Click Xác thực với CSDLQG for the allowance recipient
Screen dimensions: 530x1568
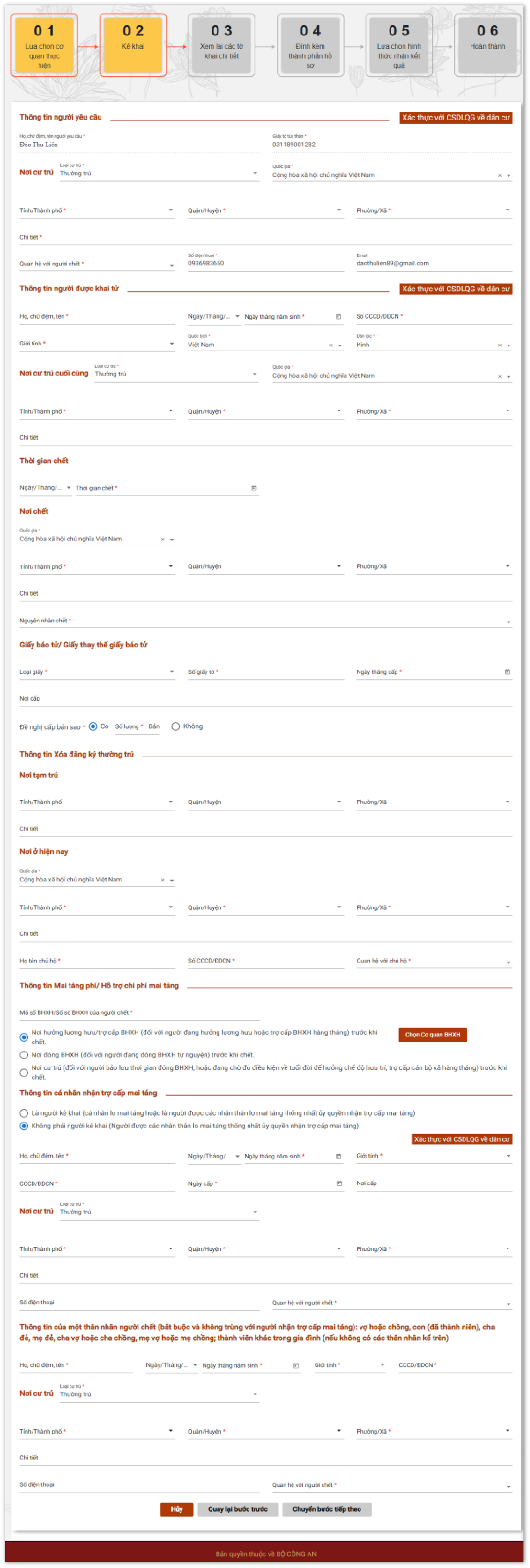(462, 1139)
